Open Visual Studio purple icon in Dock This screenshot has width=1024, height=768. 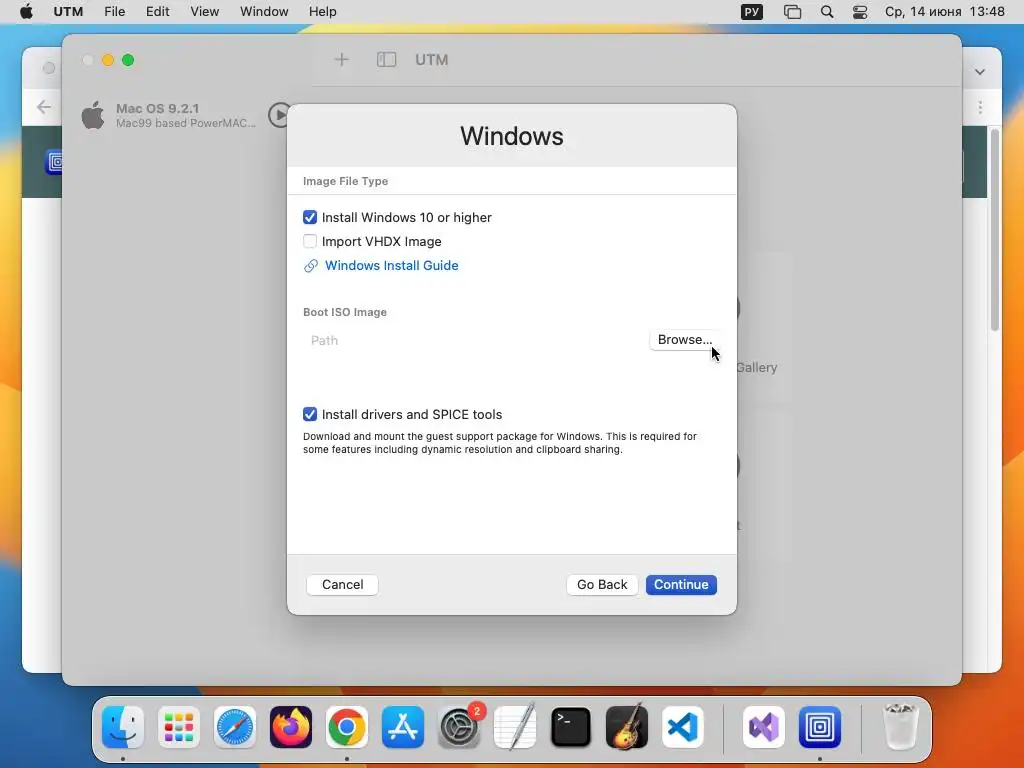764,727
